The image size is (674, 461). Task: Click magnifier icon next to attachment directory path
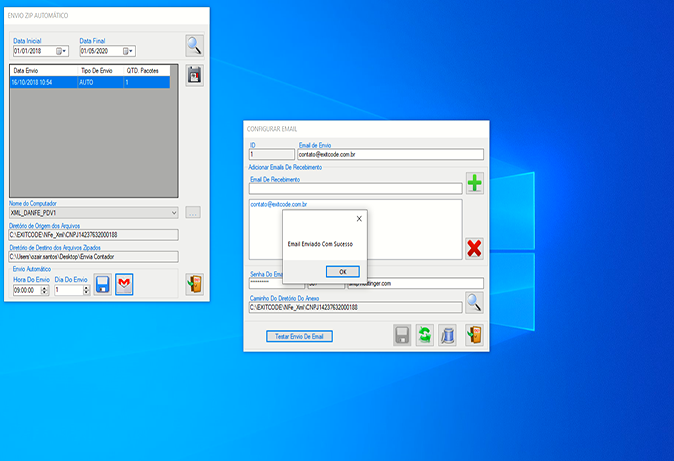[x=474, y=303]
